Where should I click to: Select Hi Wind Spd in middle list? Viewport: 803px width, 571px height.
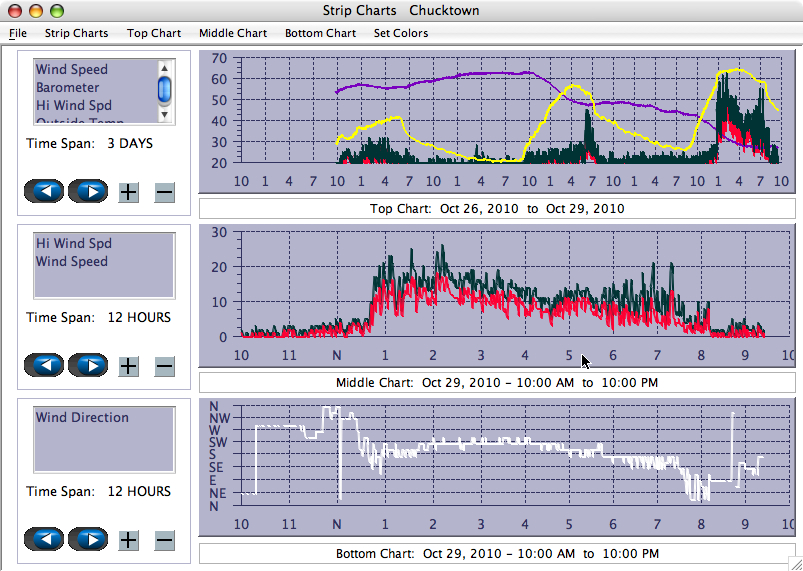[x=74, y=244]
